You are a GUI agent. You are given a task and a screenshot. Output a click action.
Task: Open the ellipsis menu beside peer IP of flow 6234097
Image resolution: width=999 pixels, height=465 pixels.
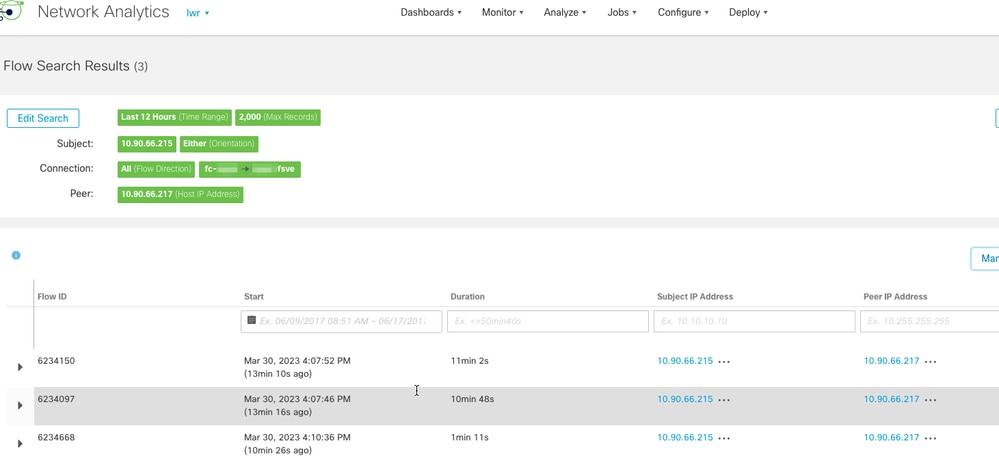point(930,400)
